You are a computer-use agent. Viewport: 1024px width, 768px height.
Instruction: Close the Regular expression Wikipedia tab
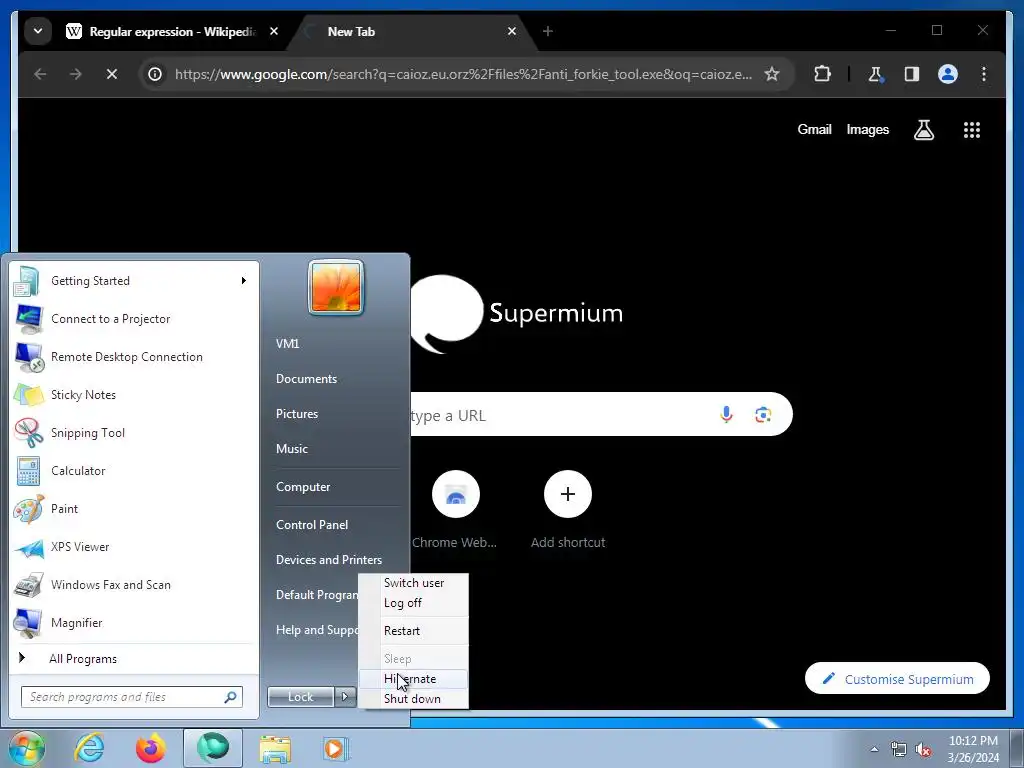point(274,31)
